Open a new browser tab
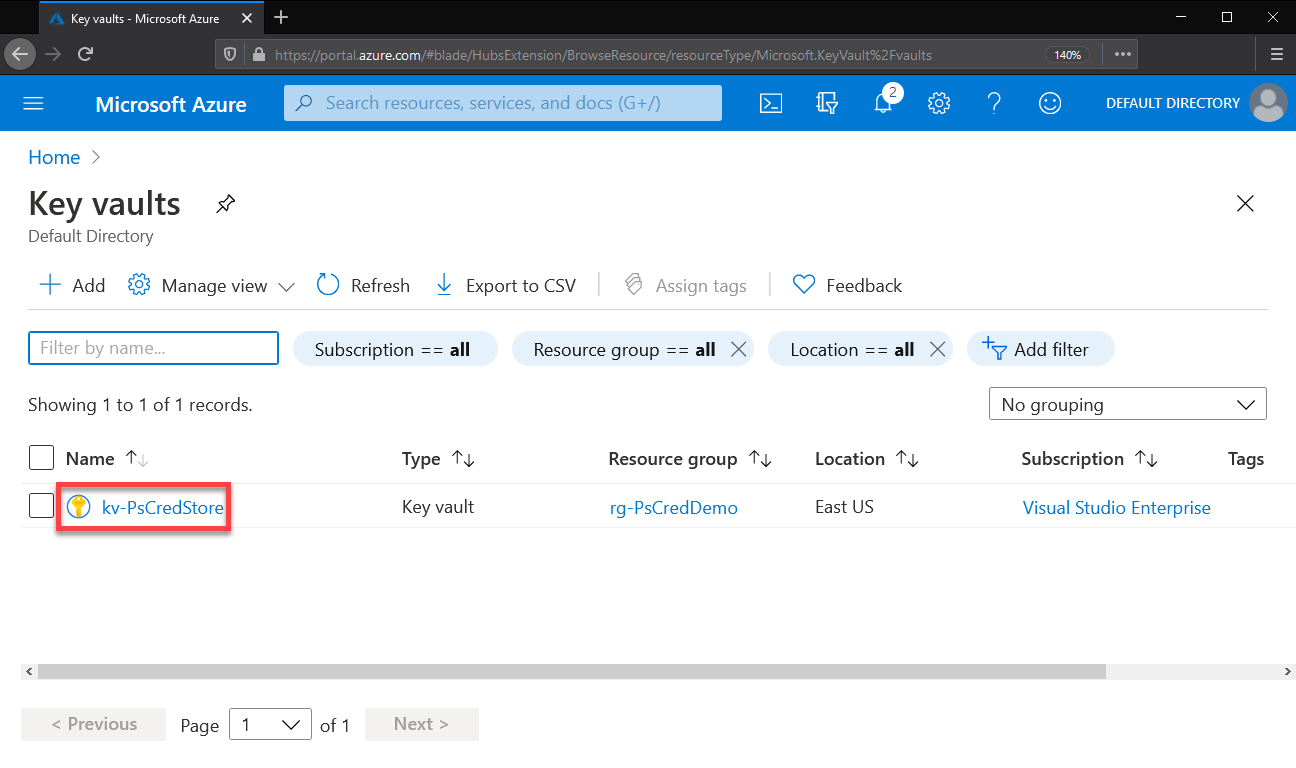Viewport: 1296px width, 768px height. click(281, 17)
